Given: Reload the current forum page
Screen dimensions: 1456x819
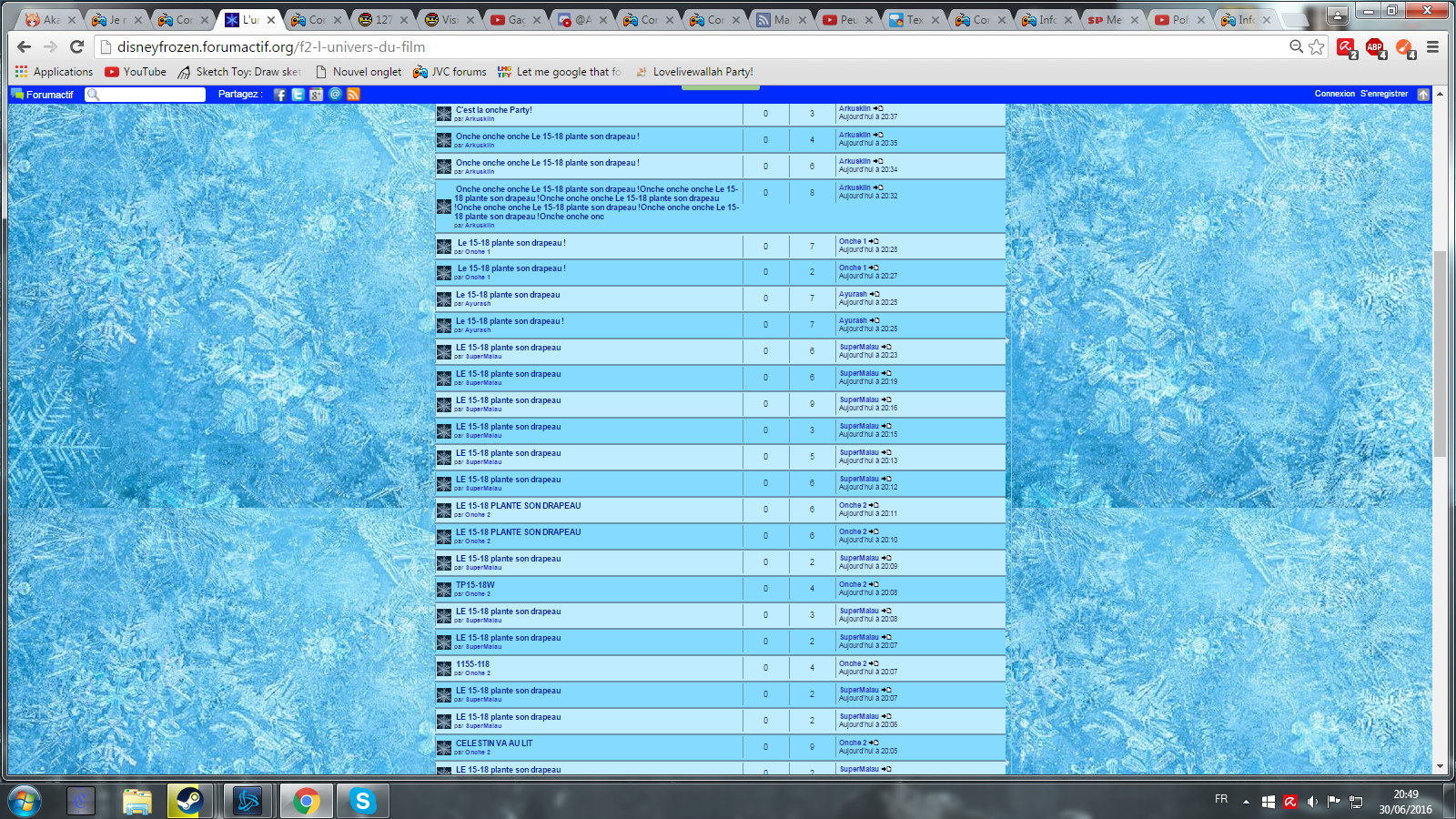Looking at the screenshot, I should point(76,47).
